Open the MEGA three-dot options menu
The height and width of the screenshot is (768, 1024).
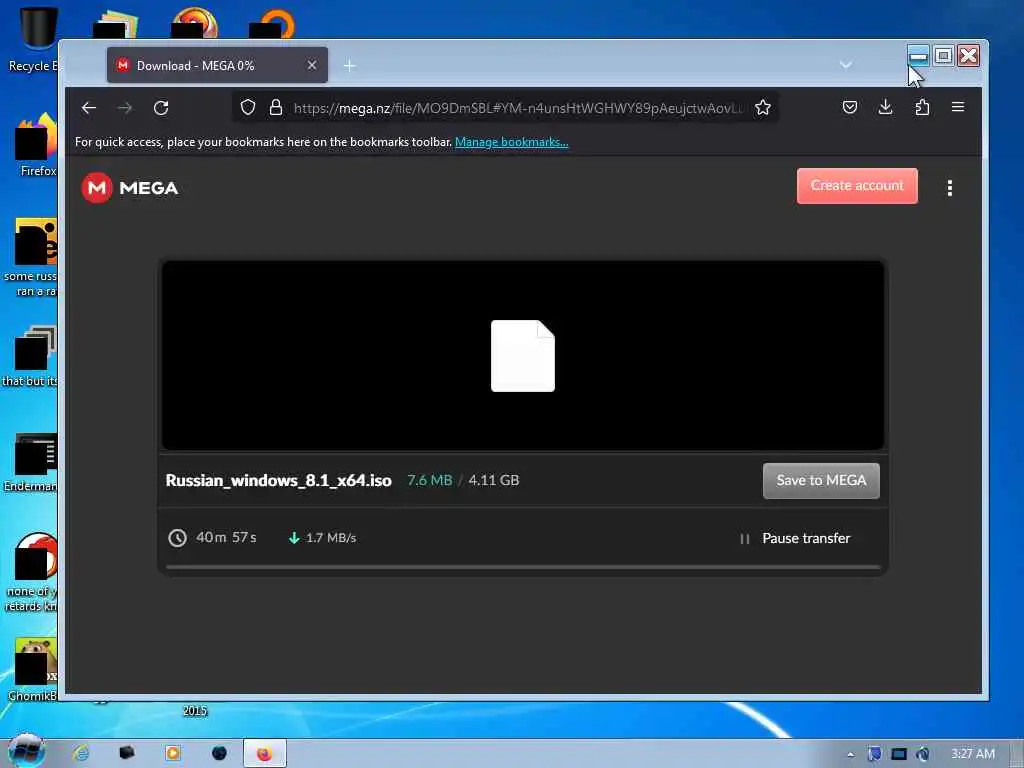click(x=950, y=188)
